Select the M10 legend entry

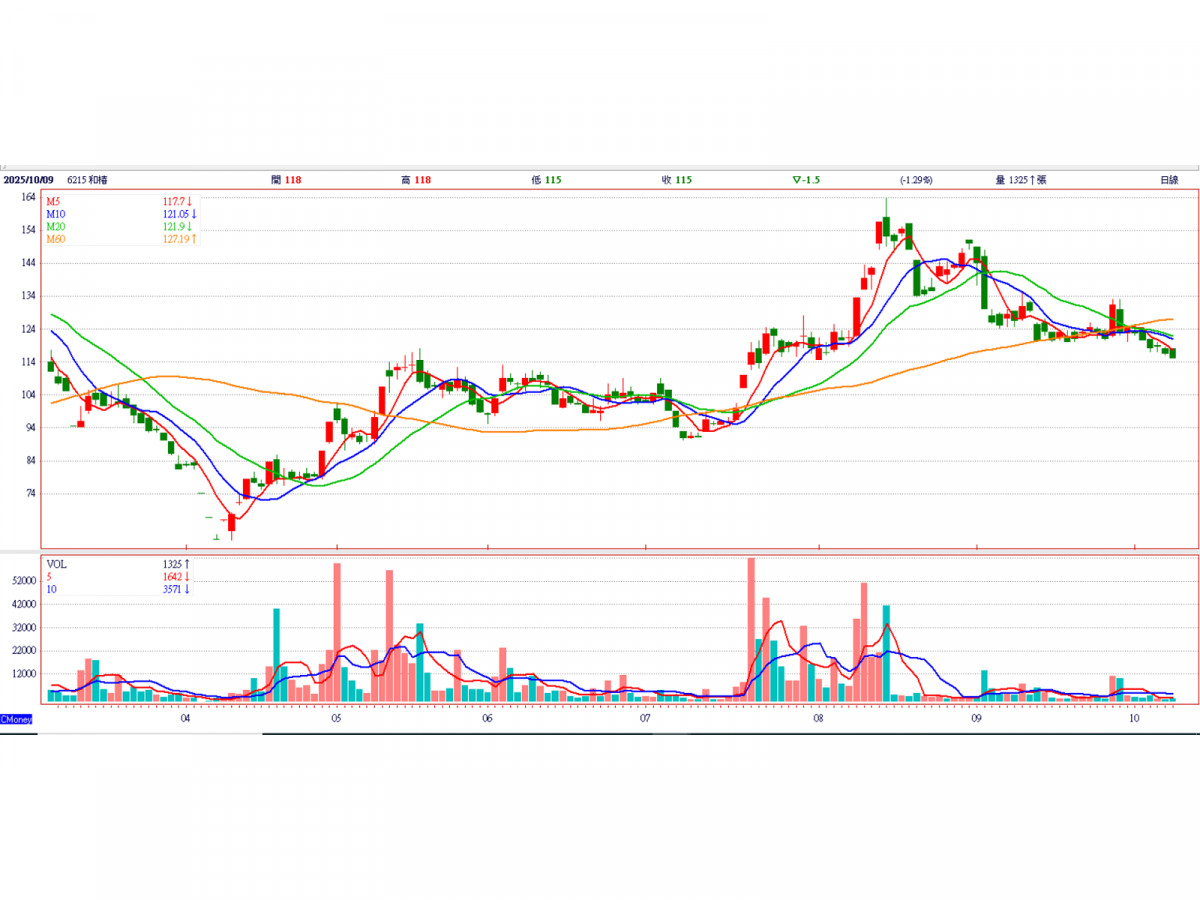click(56, 214)
